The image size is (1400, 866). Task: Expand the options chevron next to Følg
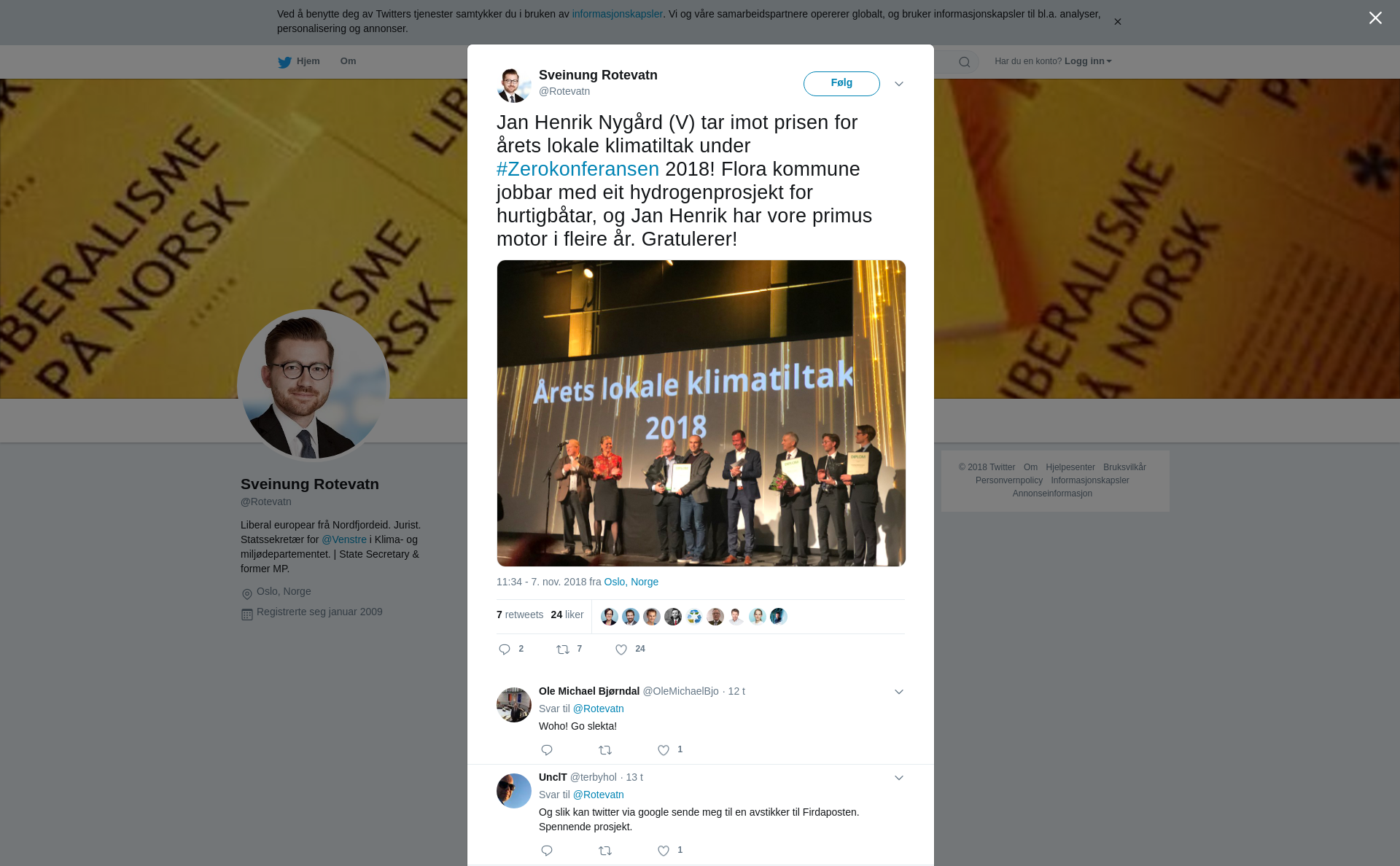pos(899,84)
